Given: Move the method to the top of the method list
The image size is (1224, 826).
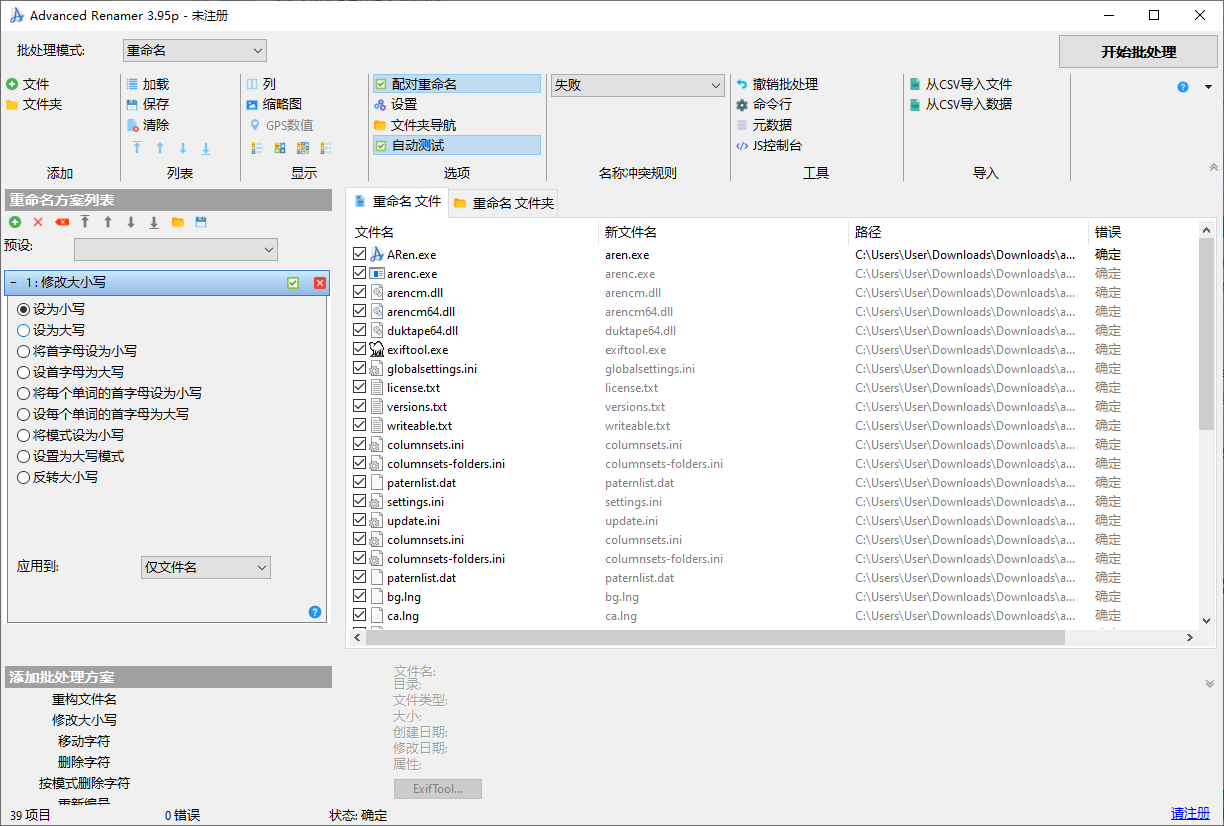Looking at the screenshot, I should point(85,222).
